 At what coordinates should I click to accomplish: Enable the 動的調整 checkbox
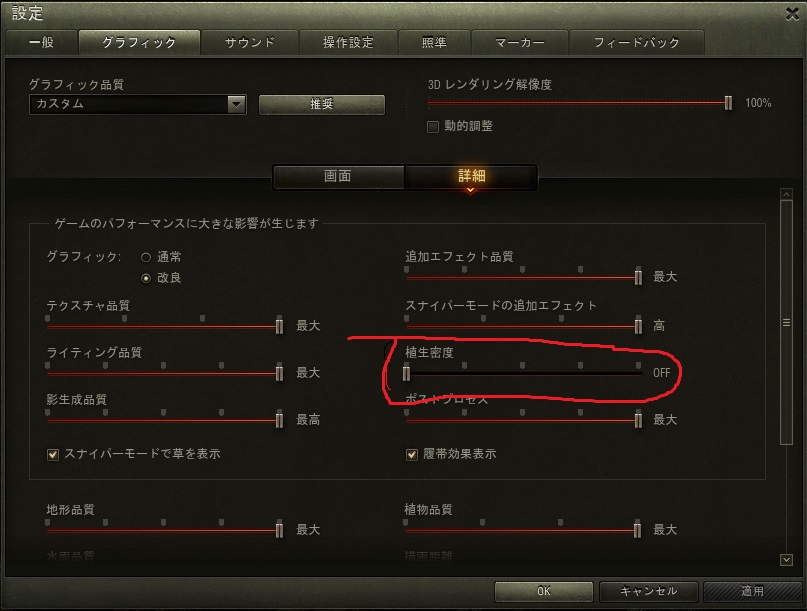[433, 127]
